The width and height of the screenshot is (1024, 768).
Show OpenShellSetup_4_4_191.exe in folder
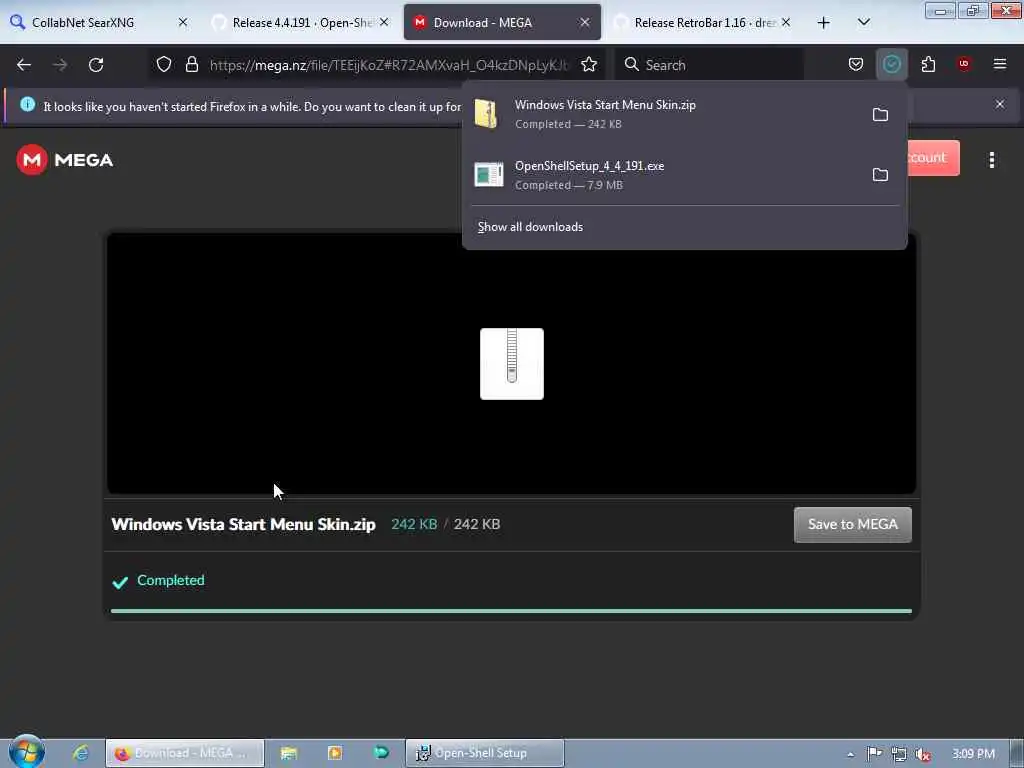[x=880, y=174]
